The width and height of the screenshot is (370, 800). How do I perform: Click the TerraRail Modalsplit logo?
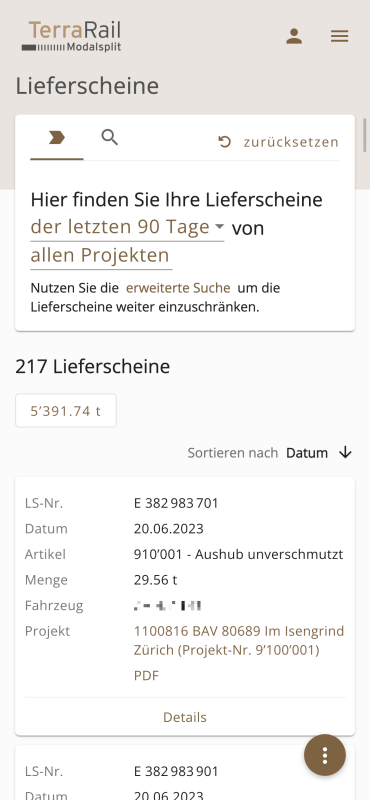click(71, 36)
